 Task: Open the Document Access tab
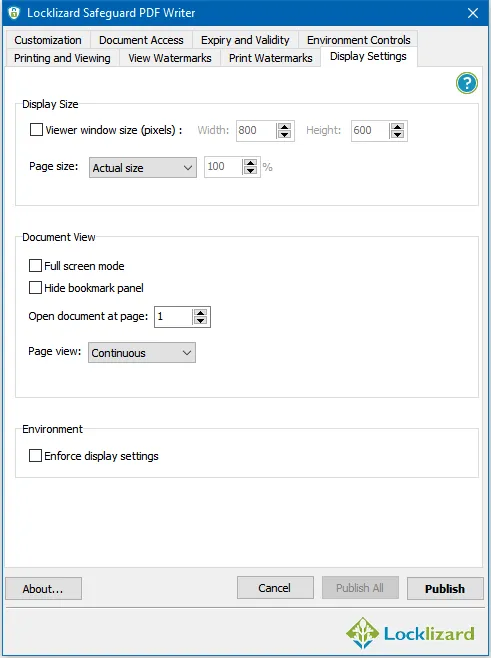pyautogui.click(x=141, y=40)
